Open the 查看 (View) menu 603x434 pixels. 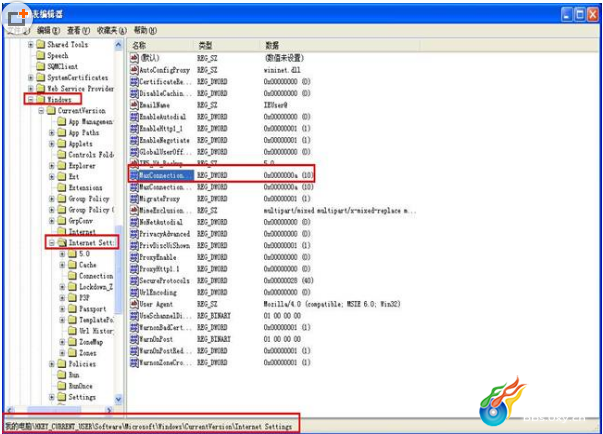[x=78, y=30]
